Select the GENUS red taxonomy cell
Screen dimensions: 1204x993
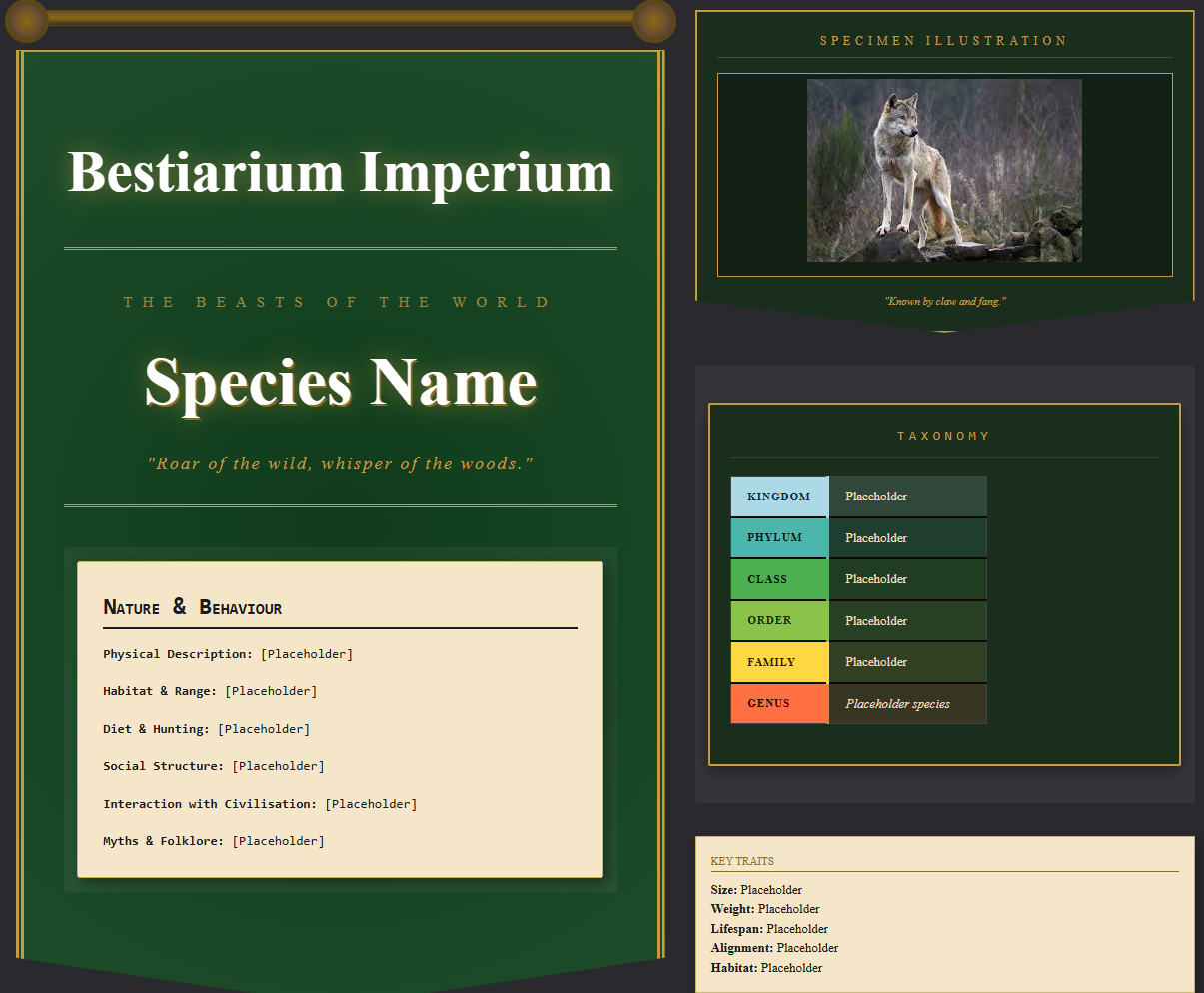778,703
